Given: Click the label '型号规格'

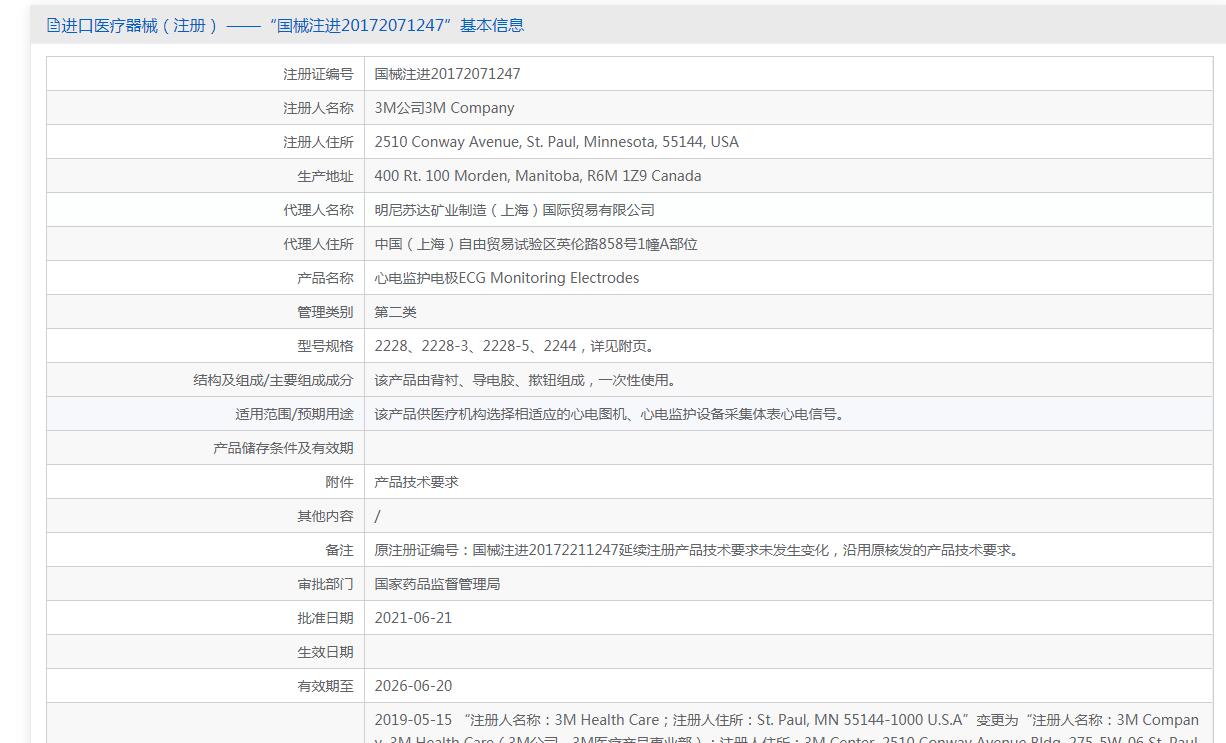Looking at the screenshot, I should (x=325, y=346).
